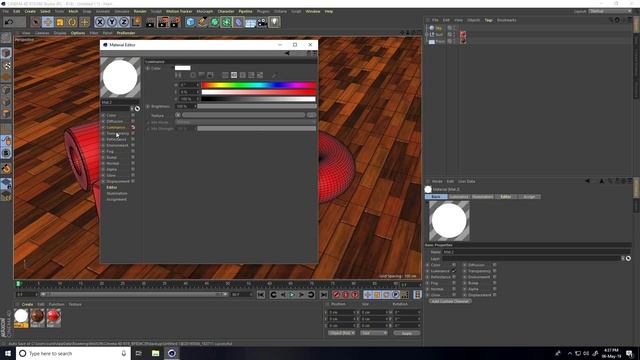Open the Character menu

(226, 11)
